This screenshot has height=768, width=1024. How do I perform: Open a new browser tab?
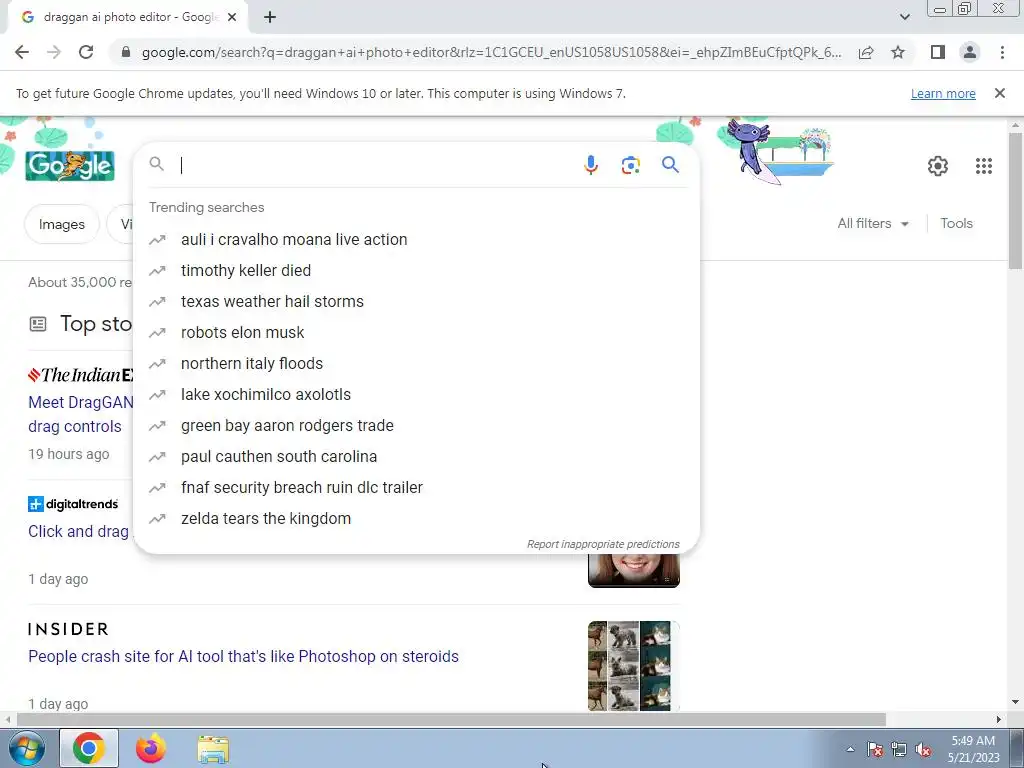pyautogui.click(x=270, y=17)
